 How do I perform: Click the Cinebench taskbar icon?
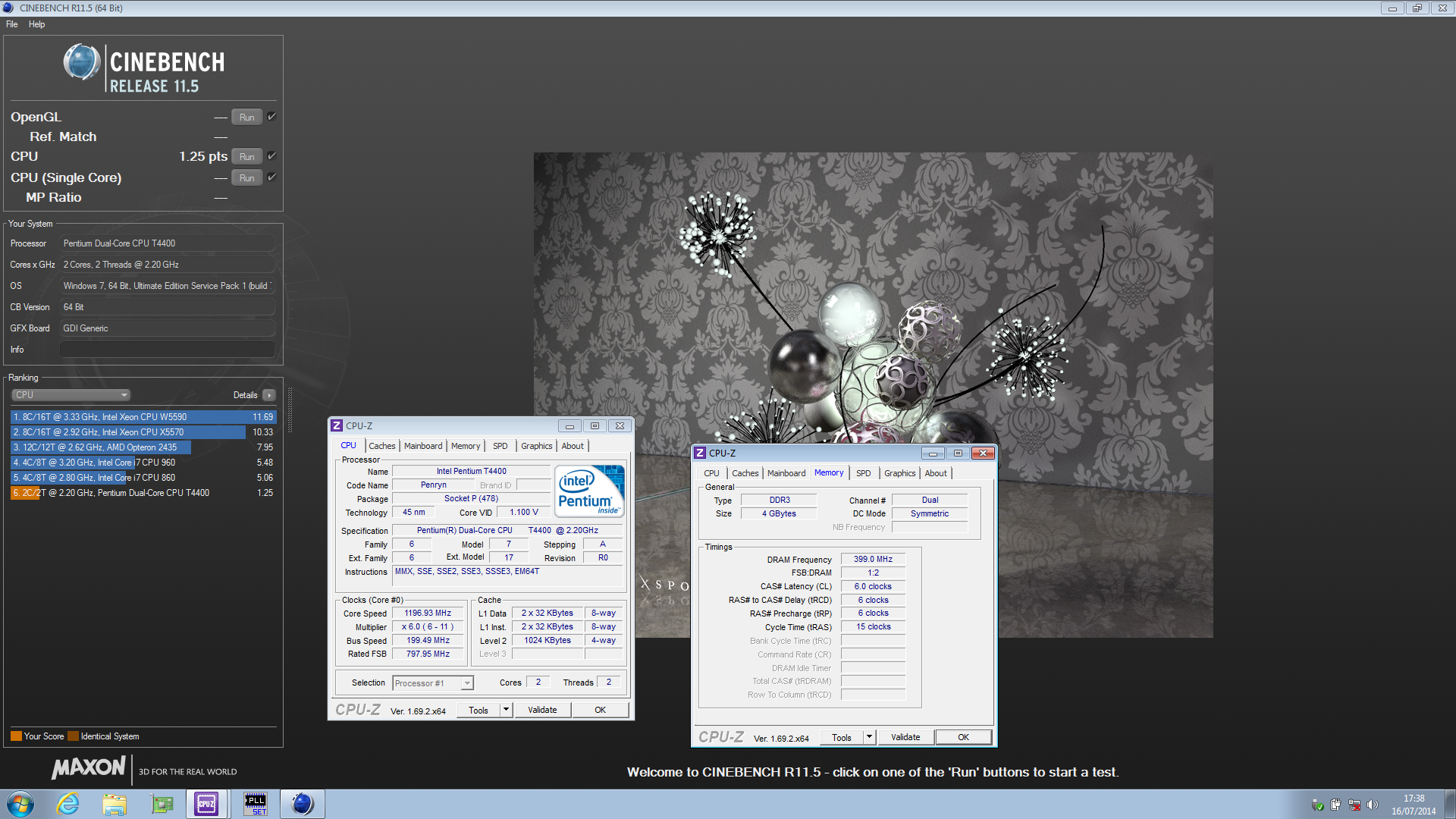pos(303,804)
